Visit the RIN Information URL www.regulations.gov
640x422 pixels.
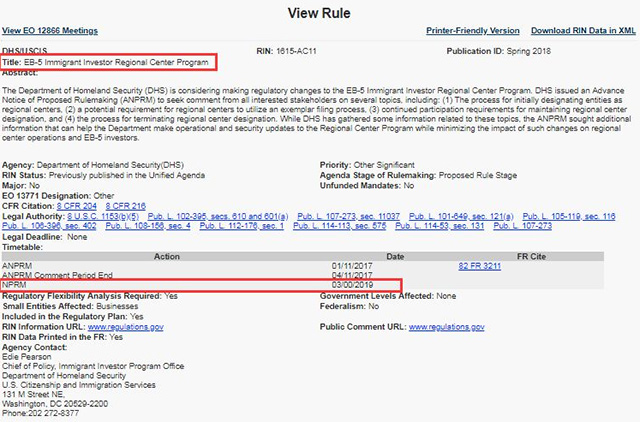(126, 326)
